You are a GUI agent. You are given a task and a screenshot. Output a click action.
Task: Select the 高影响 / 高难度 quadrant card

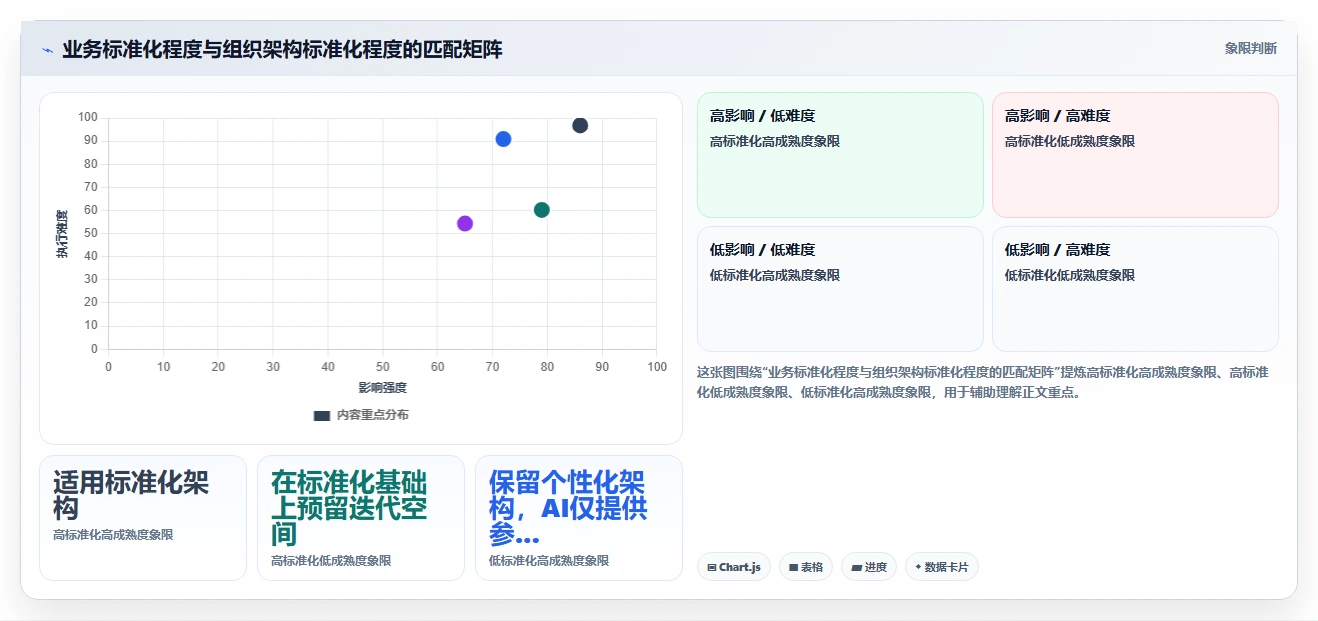[x=1135, y=155]
